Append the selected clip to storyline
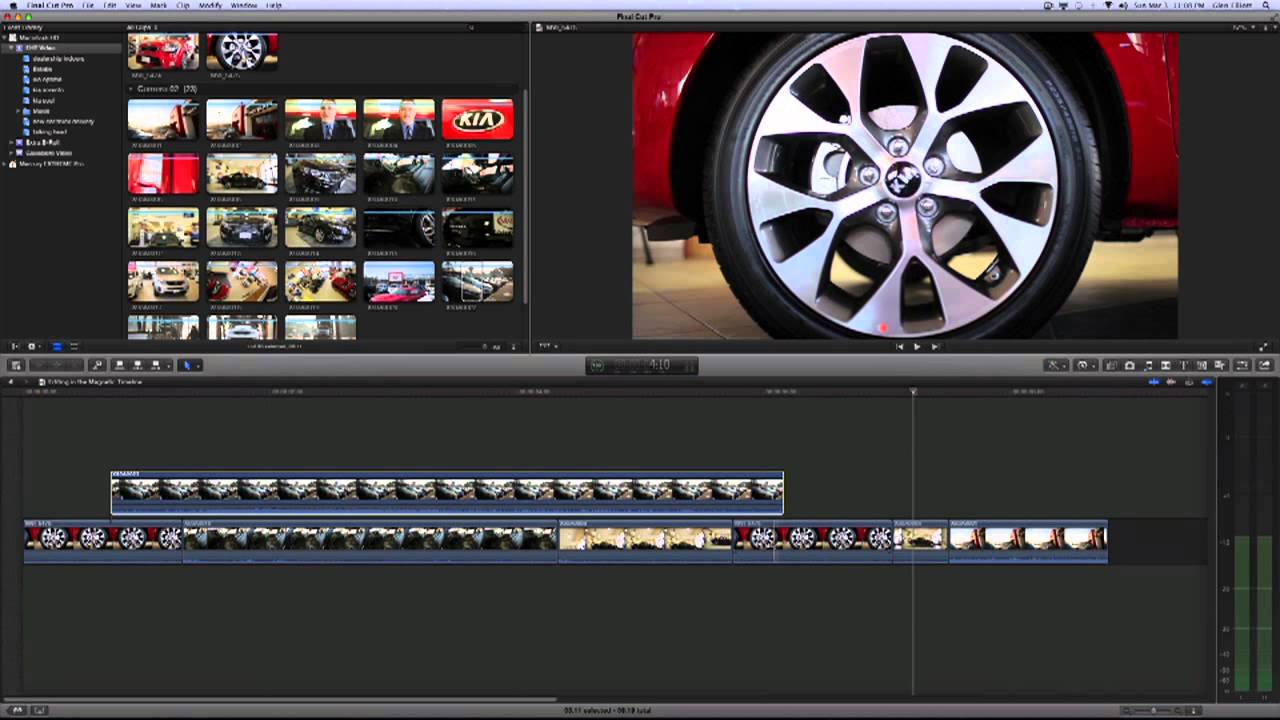Viewport: 1280px width, 720px height. 155,365
